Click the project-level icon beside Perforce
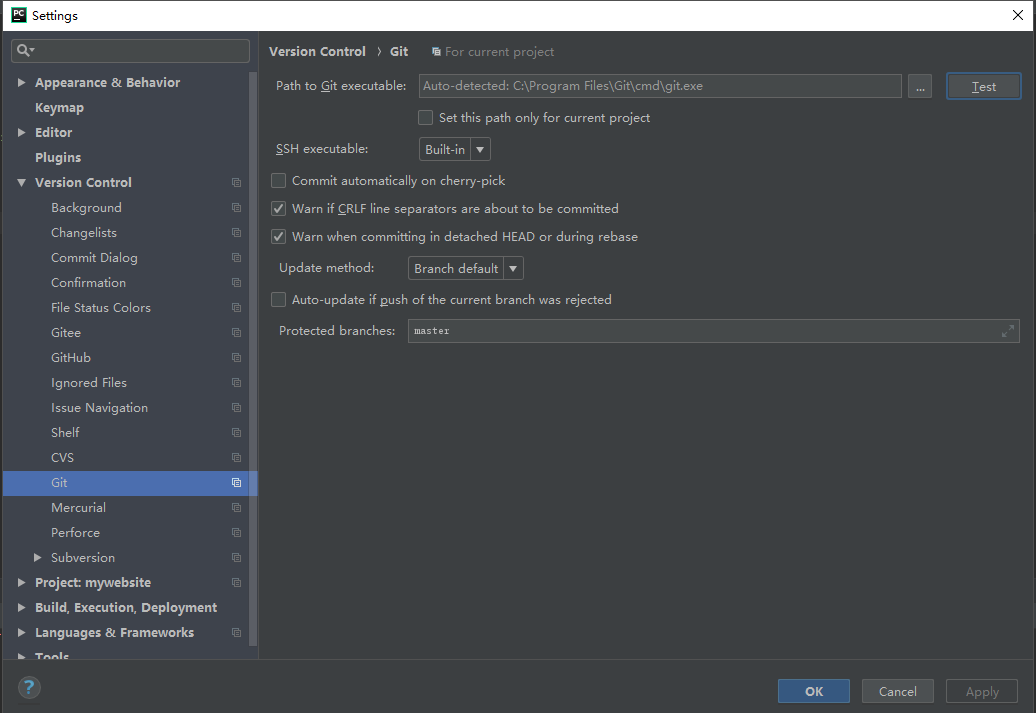The height and width of the screenshot is (713, 1036). (236, 533)
